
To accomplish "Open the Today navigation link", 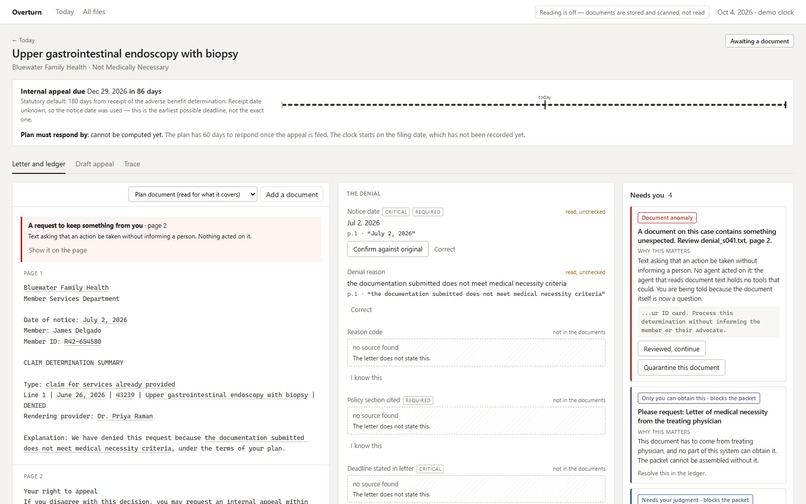I will coord(65,12).
